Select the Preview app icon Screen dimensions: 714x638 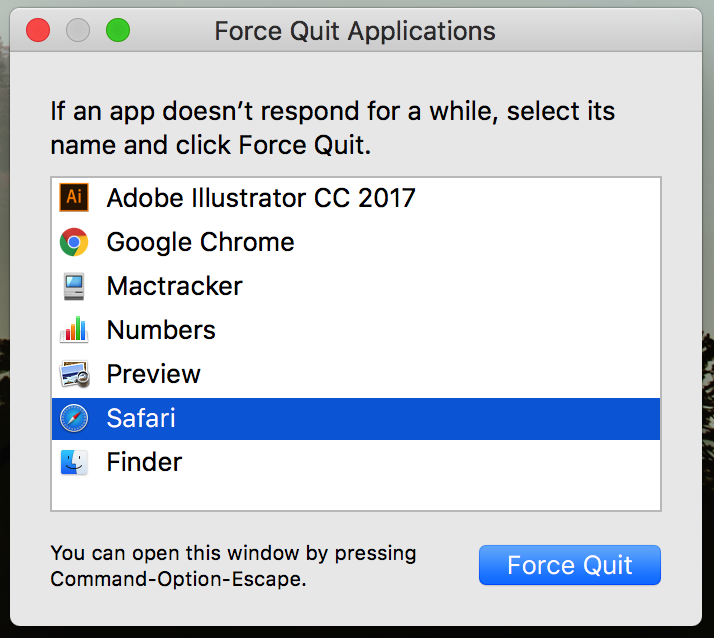click(75, 374)
